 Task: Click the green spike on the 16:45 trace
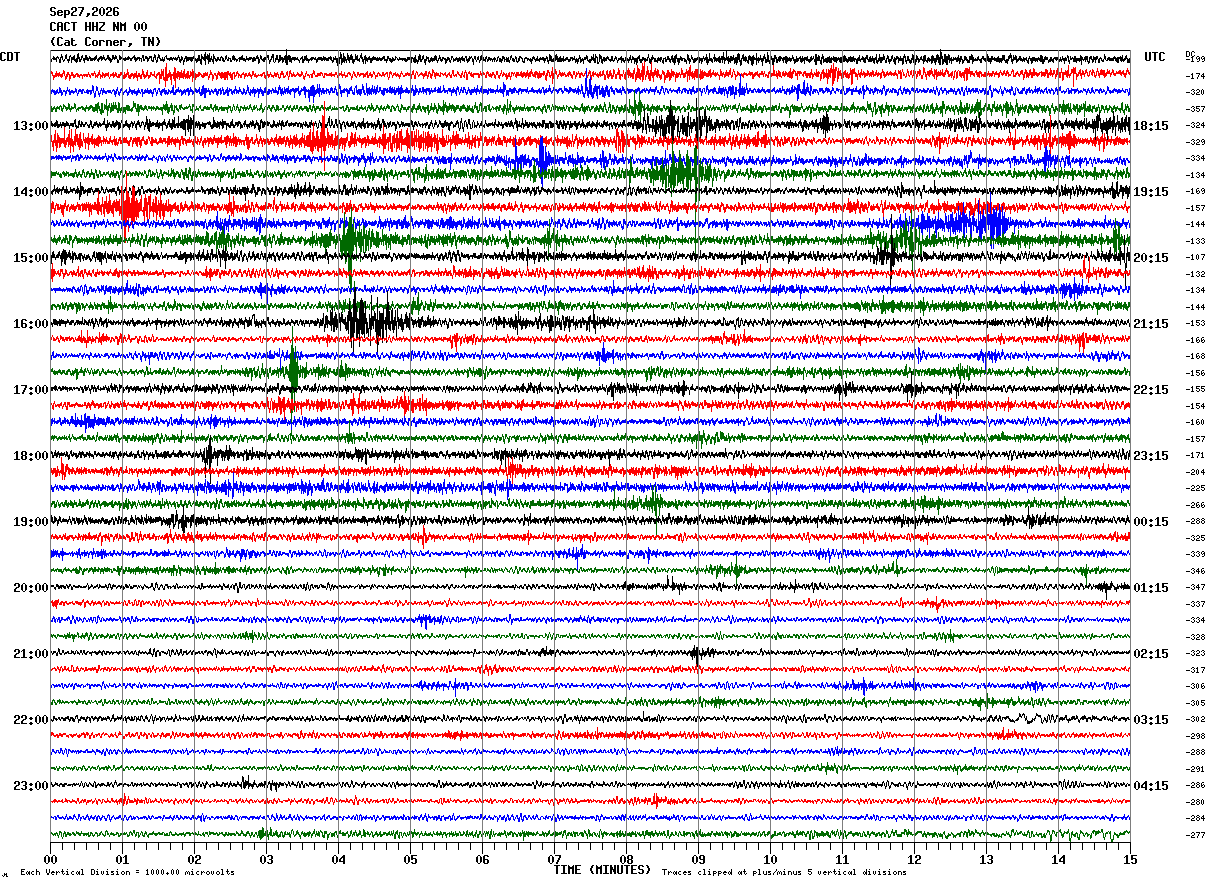[x=293, y=370]
